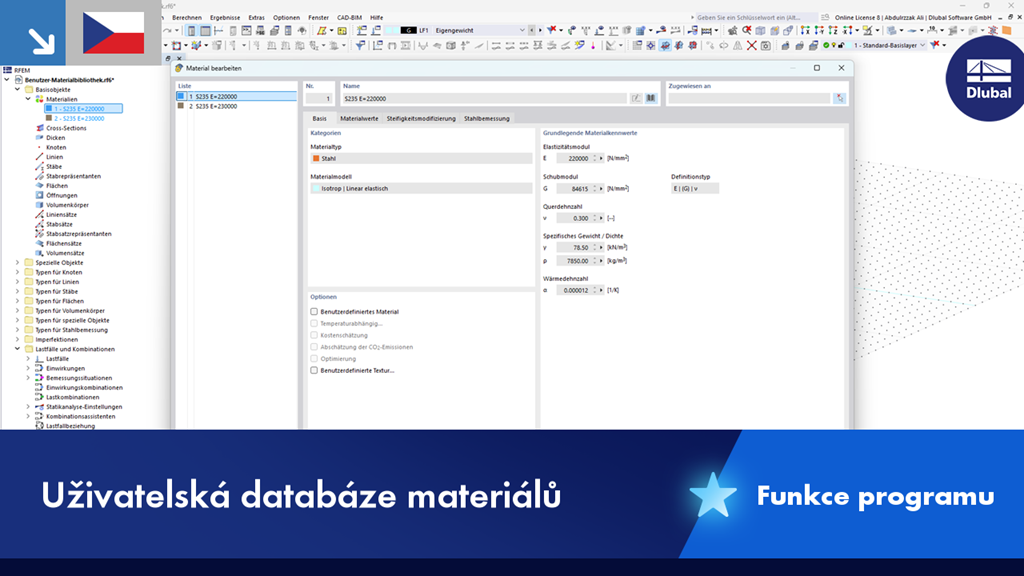Collapse the Materialien tree node
Viewport: 1024px width, 576px height.
28,99
